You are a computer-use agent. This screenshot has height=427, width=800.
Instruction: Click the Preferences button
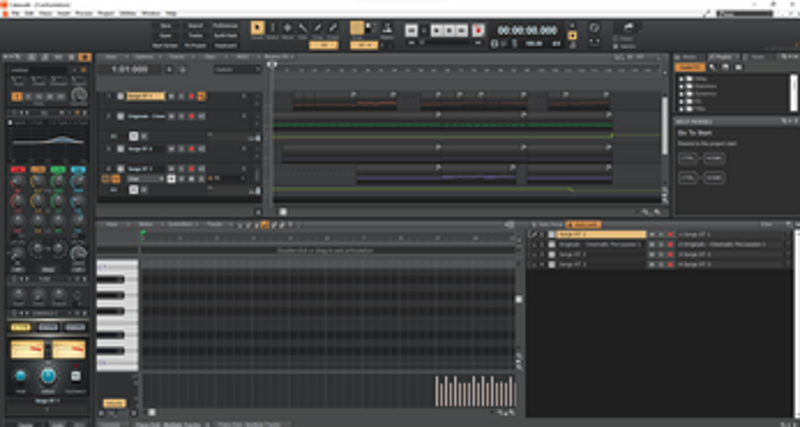[x=225, y=26]
